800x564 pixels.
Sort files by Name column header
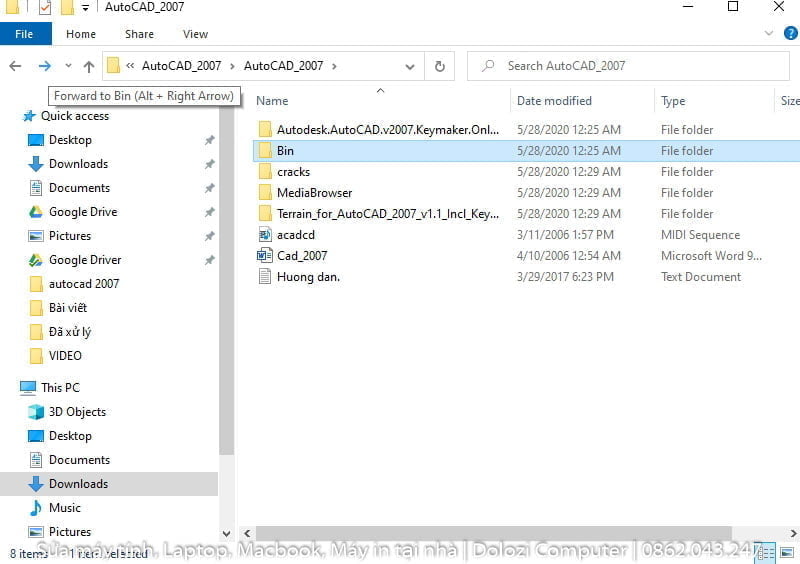pos(272,101)
